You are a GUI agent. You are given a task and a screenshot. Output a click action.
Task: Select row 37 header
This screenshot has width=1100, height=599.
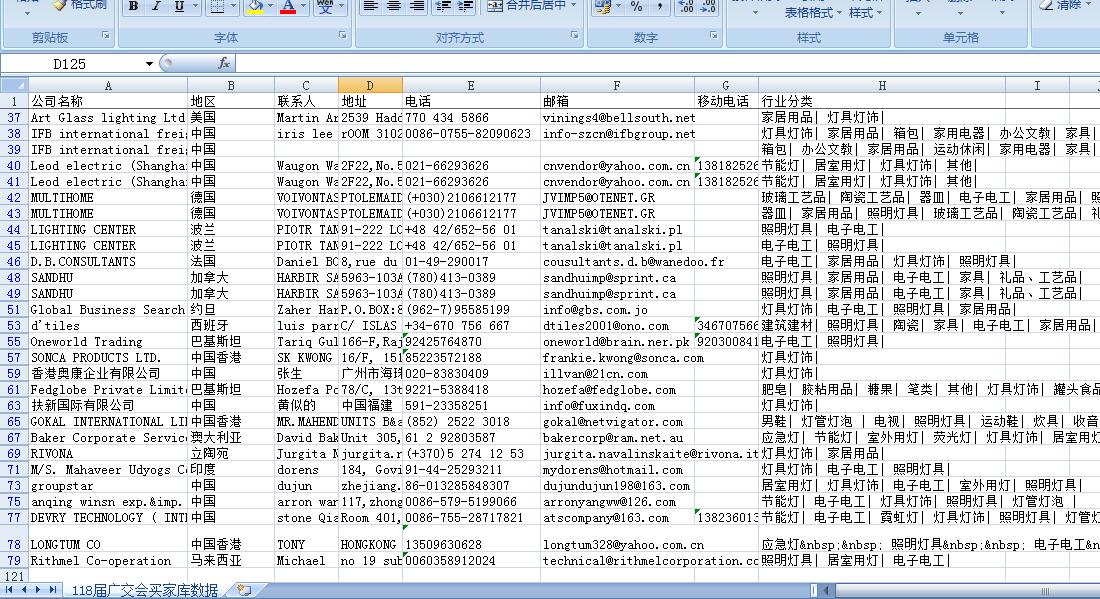[x=13, y=117]
